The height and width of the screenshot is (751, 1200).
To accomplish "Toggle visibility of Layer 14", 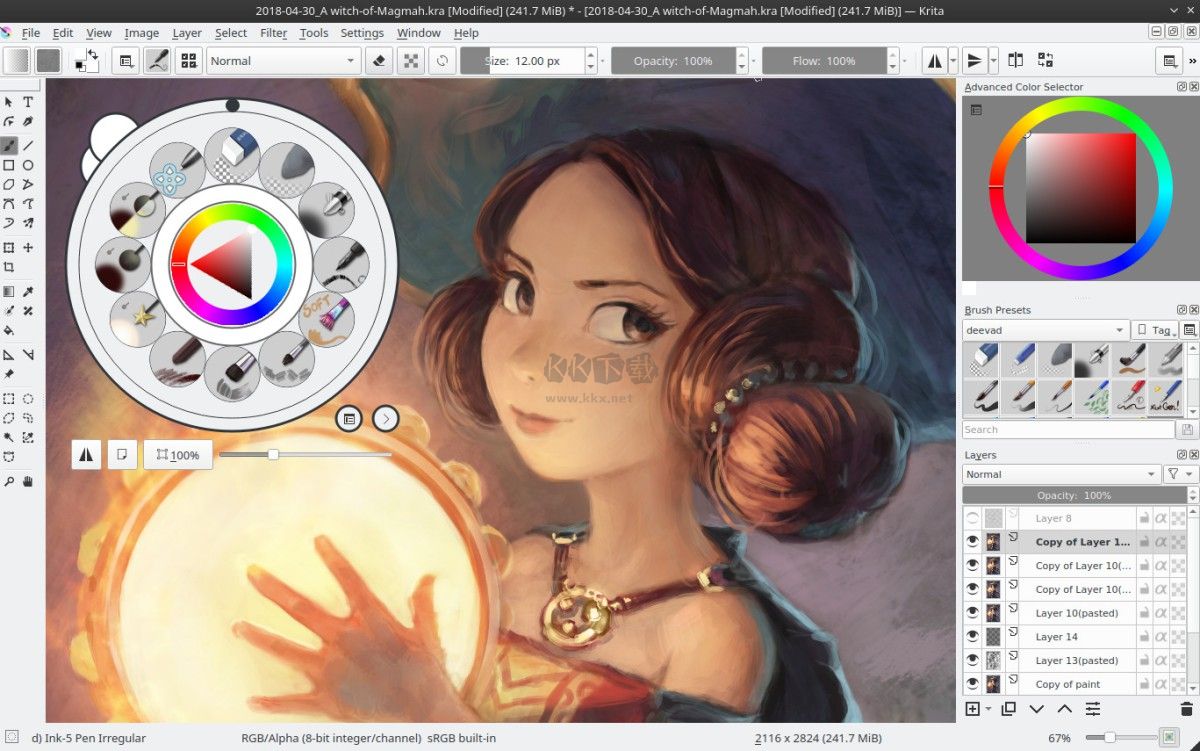I will 972,636.
